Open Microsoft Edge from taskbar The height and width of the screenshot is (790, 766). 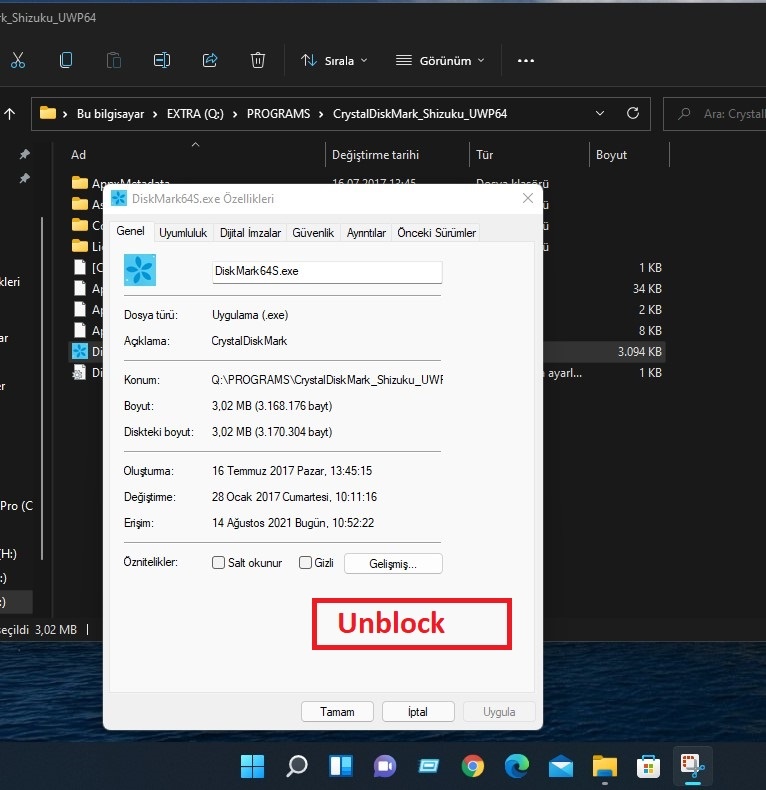tap(517, 766)
